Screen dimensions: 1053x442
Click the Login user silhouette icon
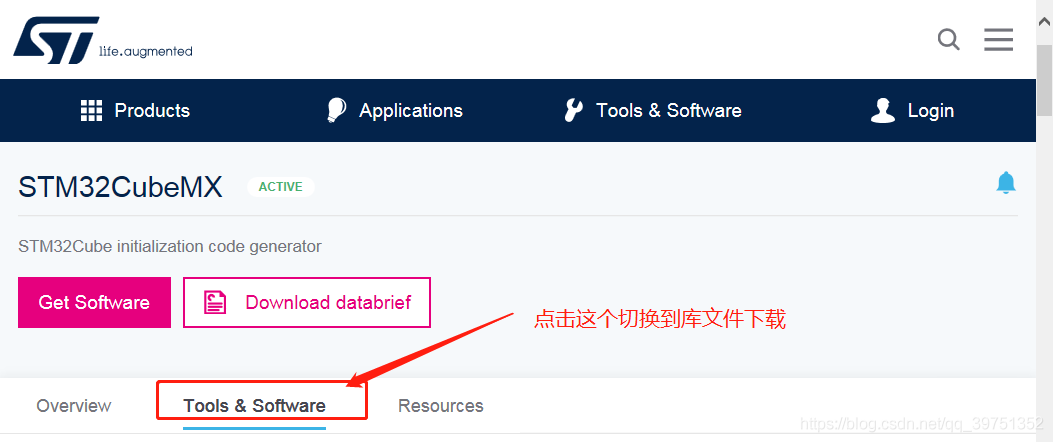882,110
